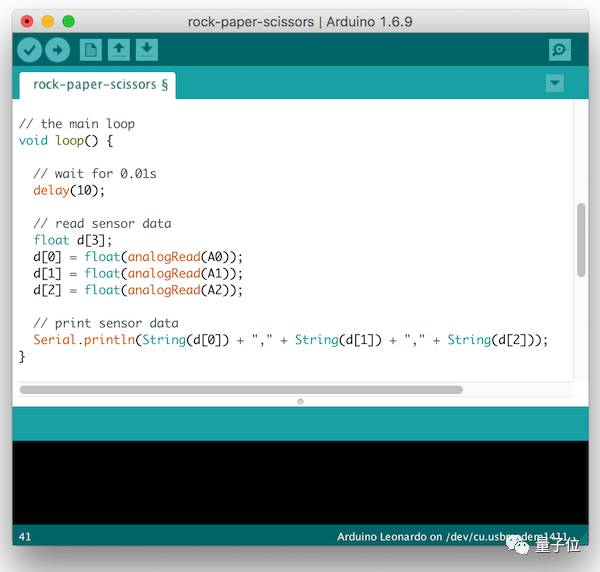
Task: Click the '// wait for 0.01s' comment
Action: click(x=95, y=174)
